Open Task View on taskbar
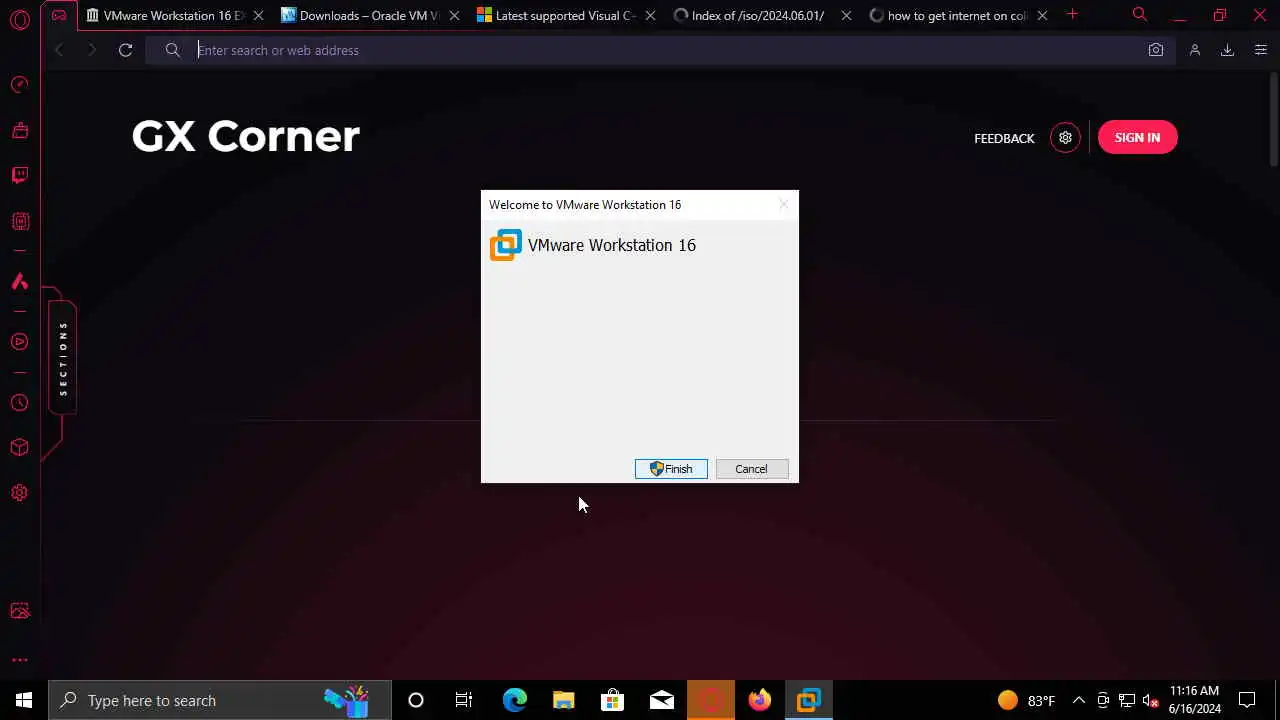The height and width of the screenshot is (720, 1280). point(464,700)
